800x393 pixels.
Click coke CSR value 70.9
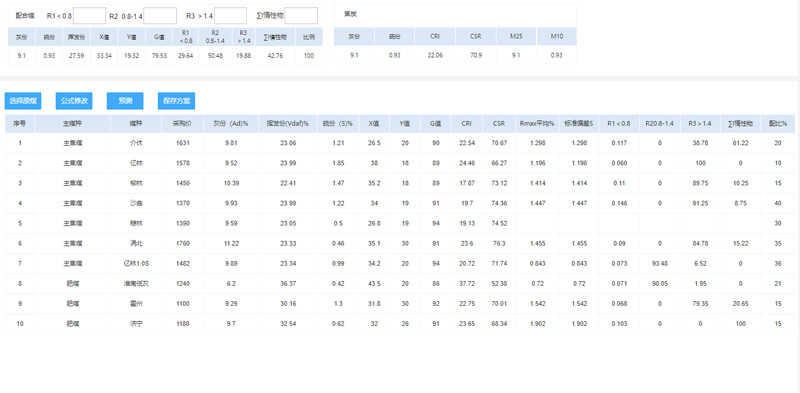click(476, 55)
